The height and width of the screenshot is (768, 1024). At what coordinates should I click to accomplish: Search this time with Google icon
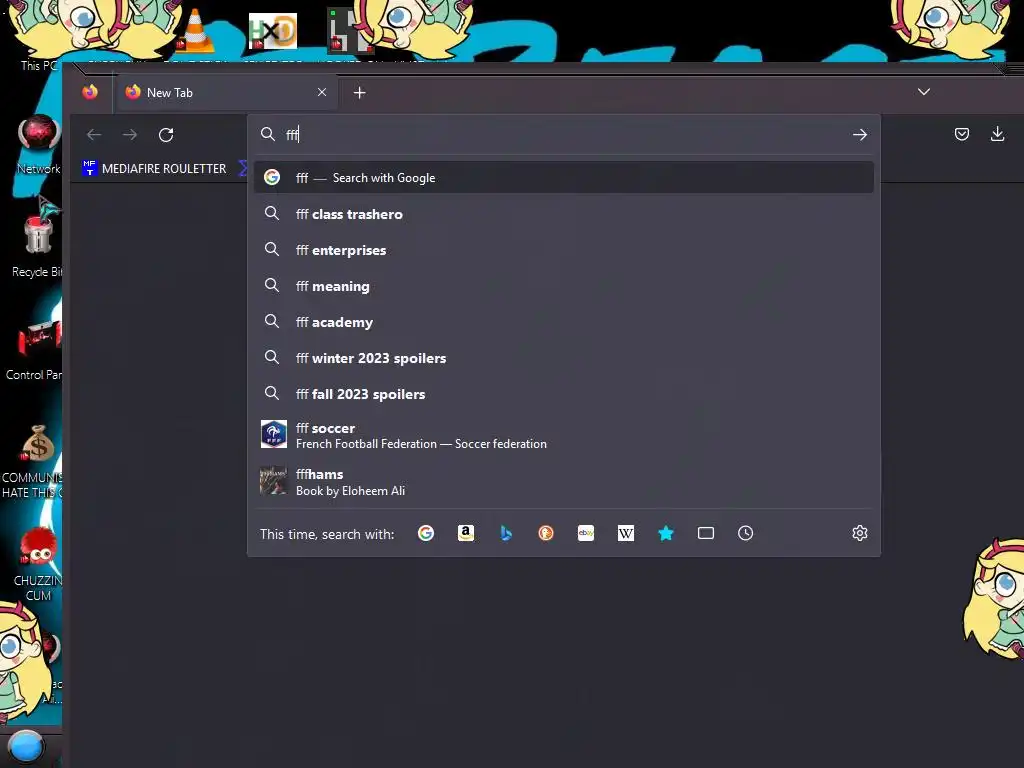point(426,534)
